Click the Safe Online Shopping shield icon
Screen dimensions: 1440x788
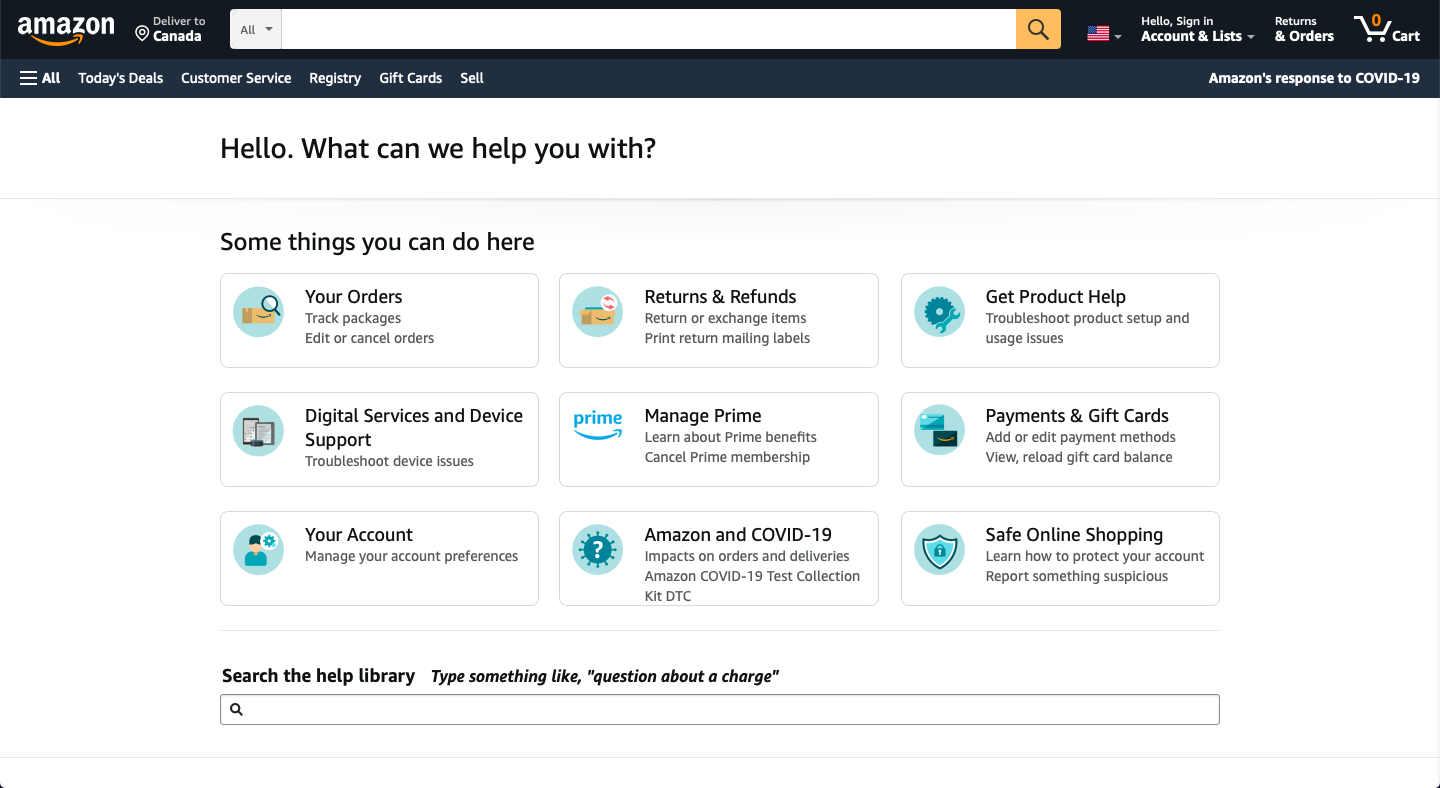pyautogui.click(x=939, y=550)
